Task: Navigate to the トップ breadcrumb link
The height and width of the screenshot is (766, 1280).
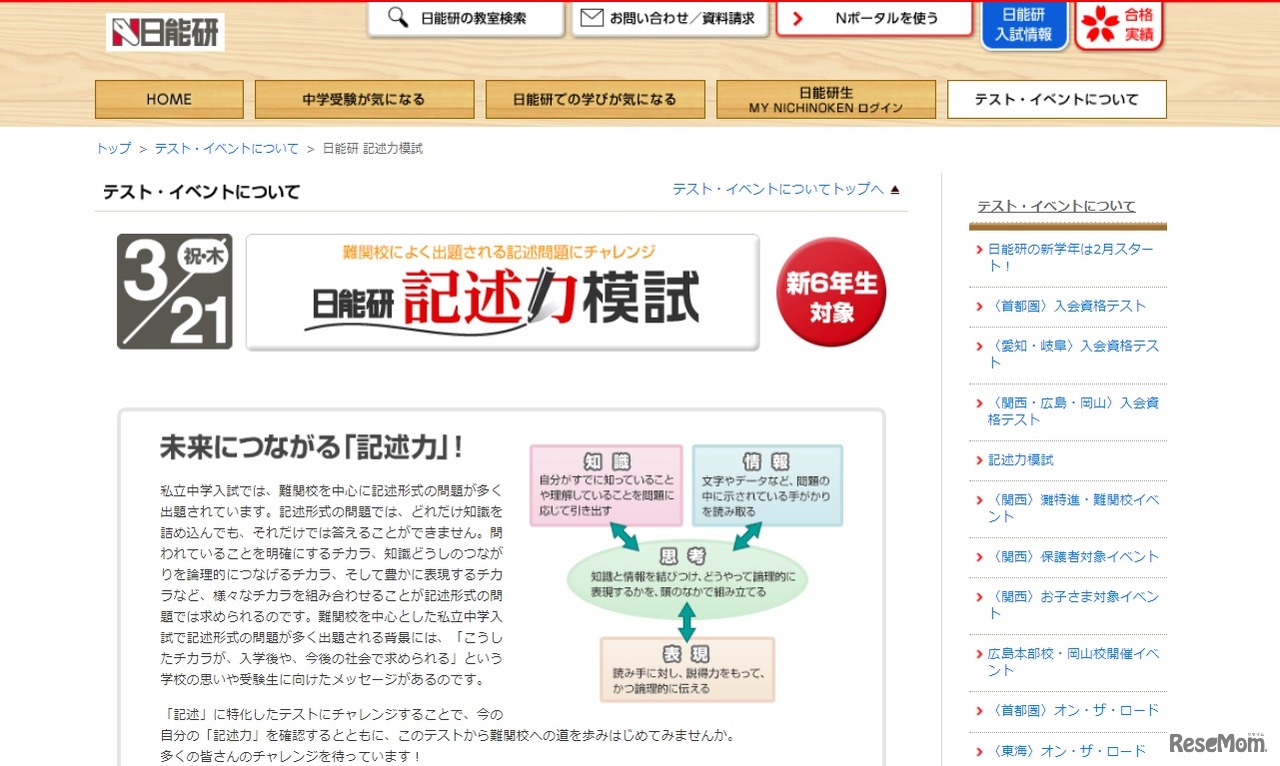Action: (x=112, y=147)
